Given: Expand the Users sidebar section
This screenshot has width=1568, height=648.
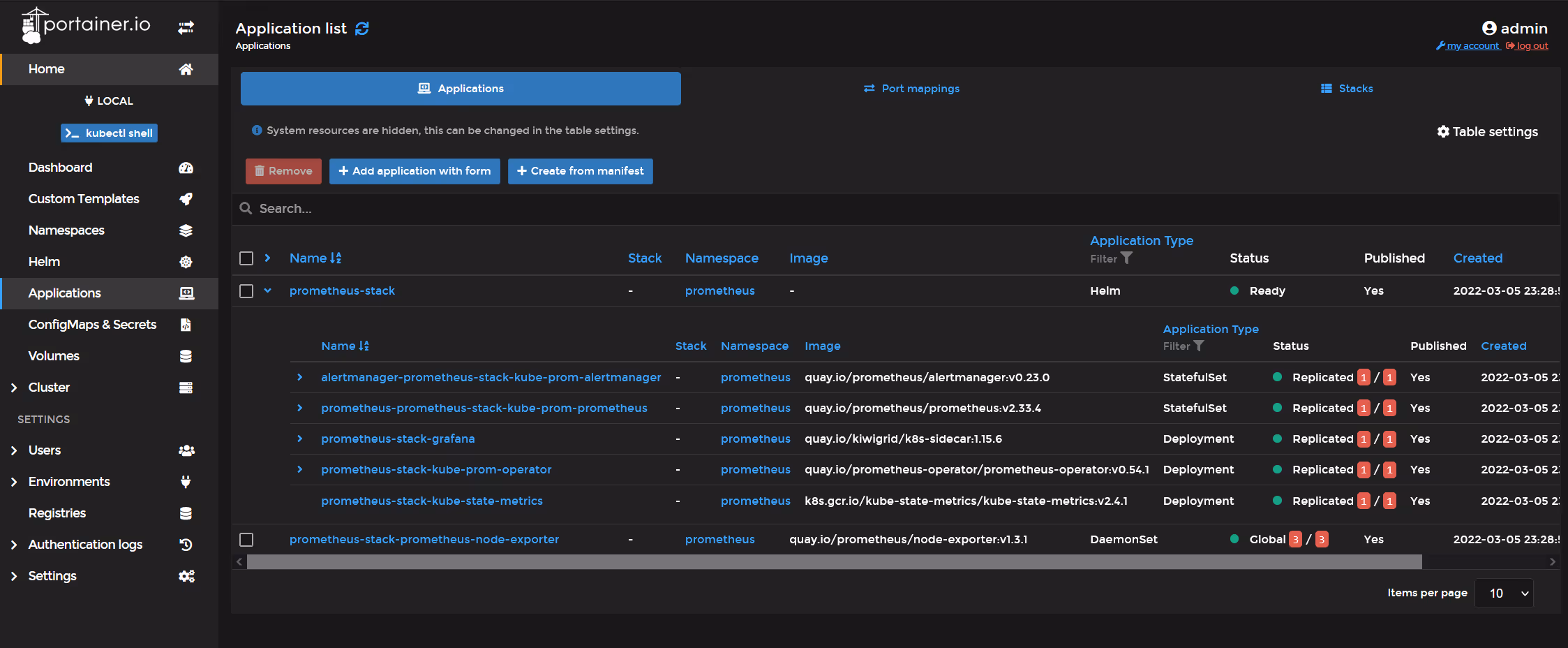Looking at the screenshot, I should coord(14,450).
